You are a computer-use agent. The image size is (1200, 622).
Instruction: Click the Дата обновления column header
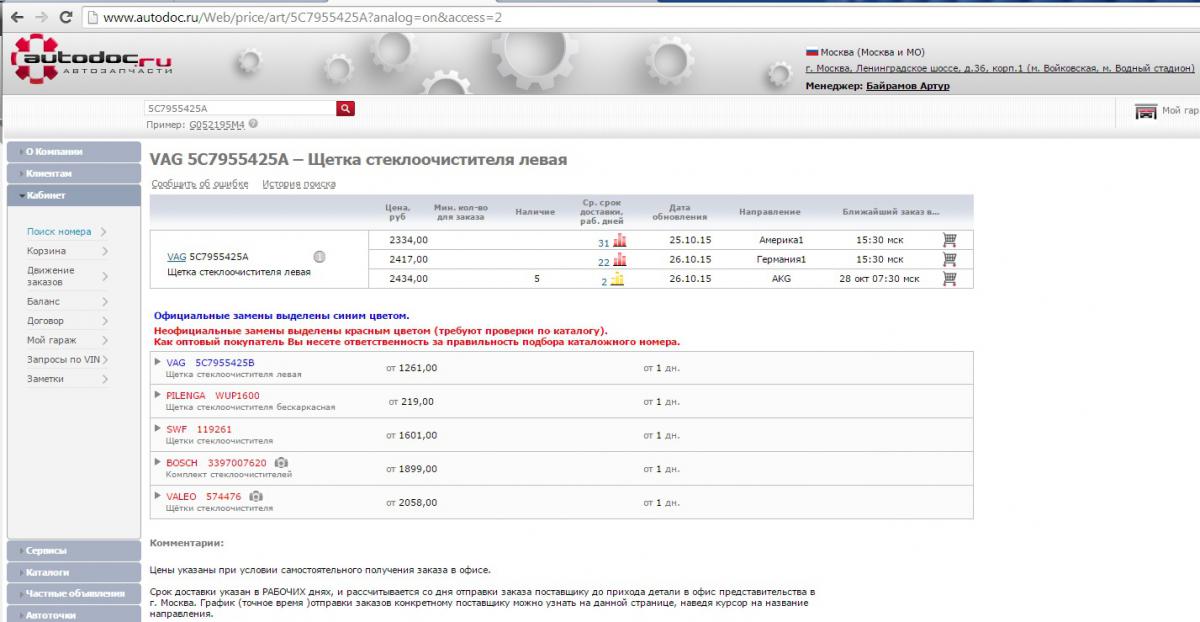click(x=679, y=212)
